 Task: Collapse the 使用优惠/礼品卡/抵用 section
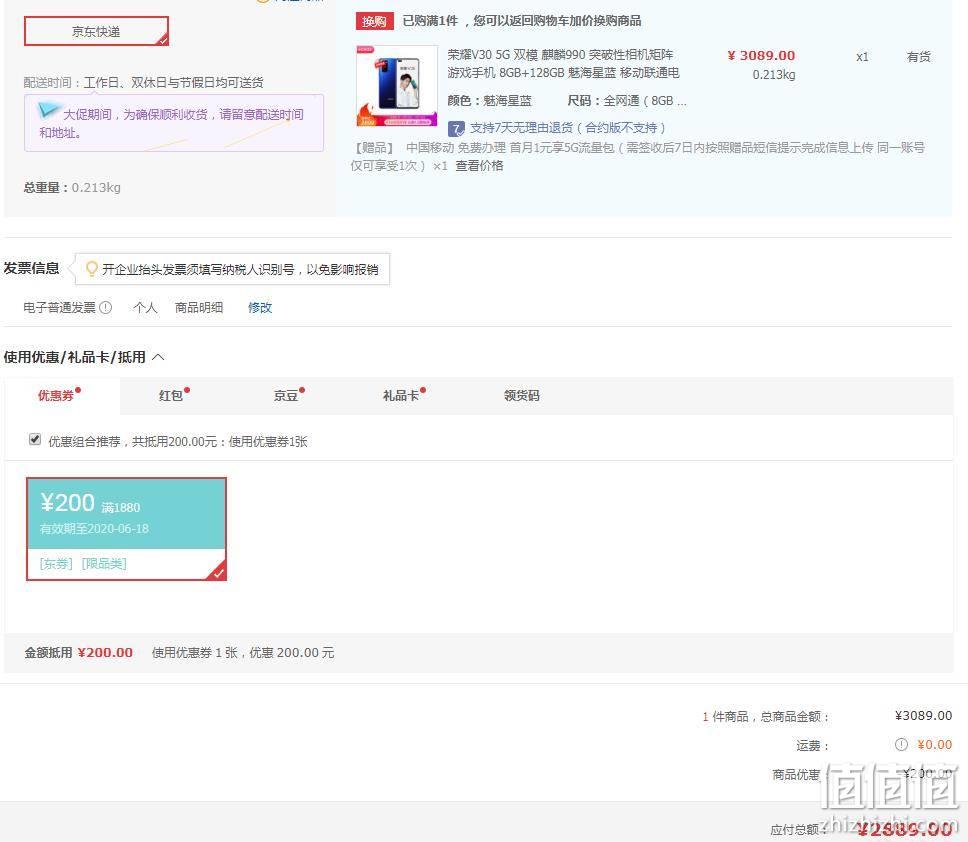coord(158,357)
